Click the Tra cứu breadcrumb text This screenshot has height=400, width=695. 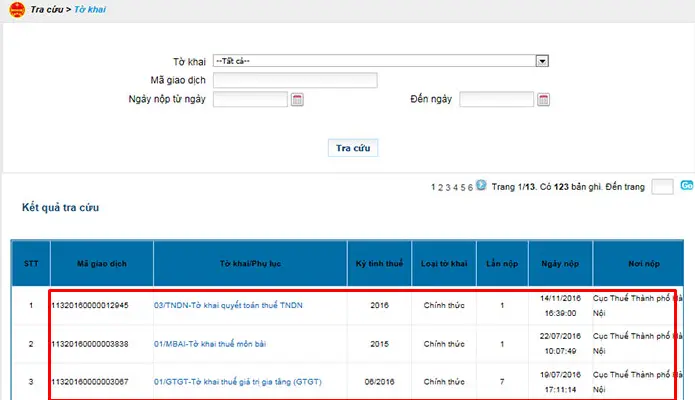pos(47,9)
